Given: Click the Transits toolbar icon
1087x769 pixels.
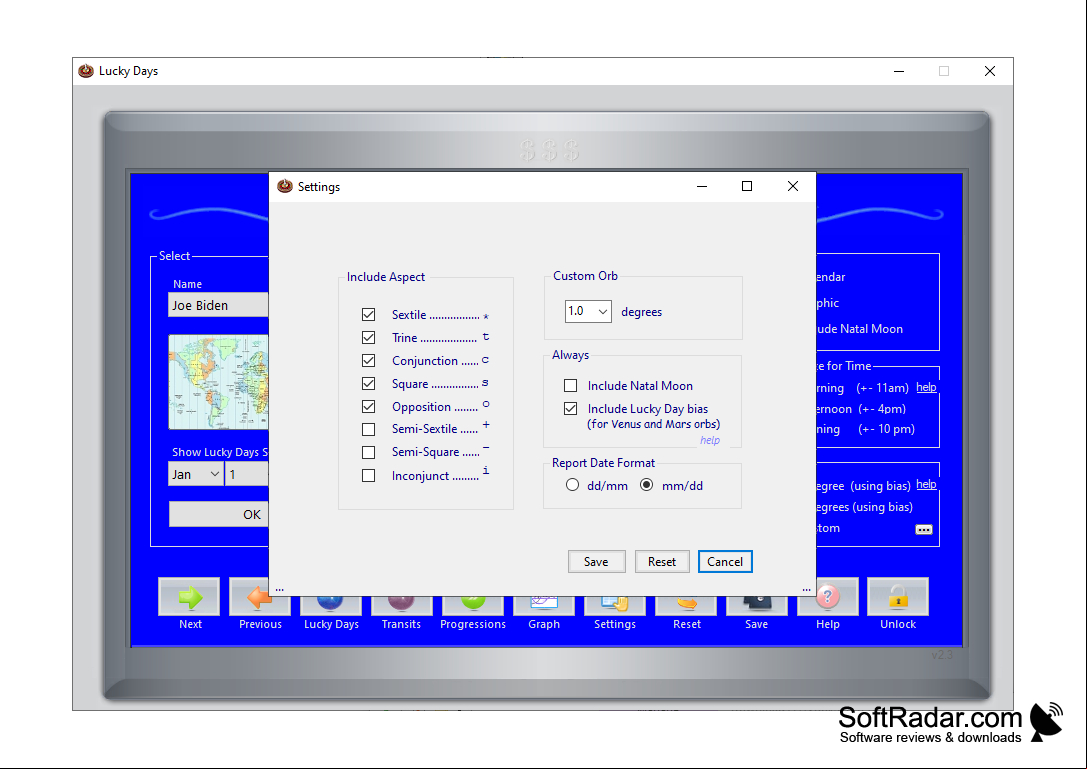Looking at the screenshot, I should pos(401,605).
